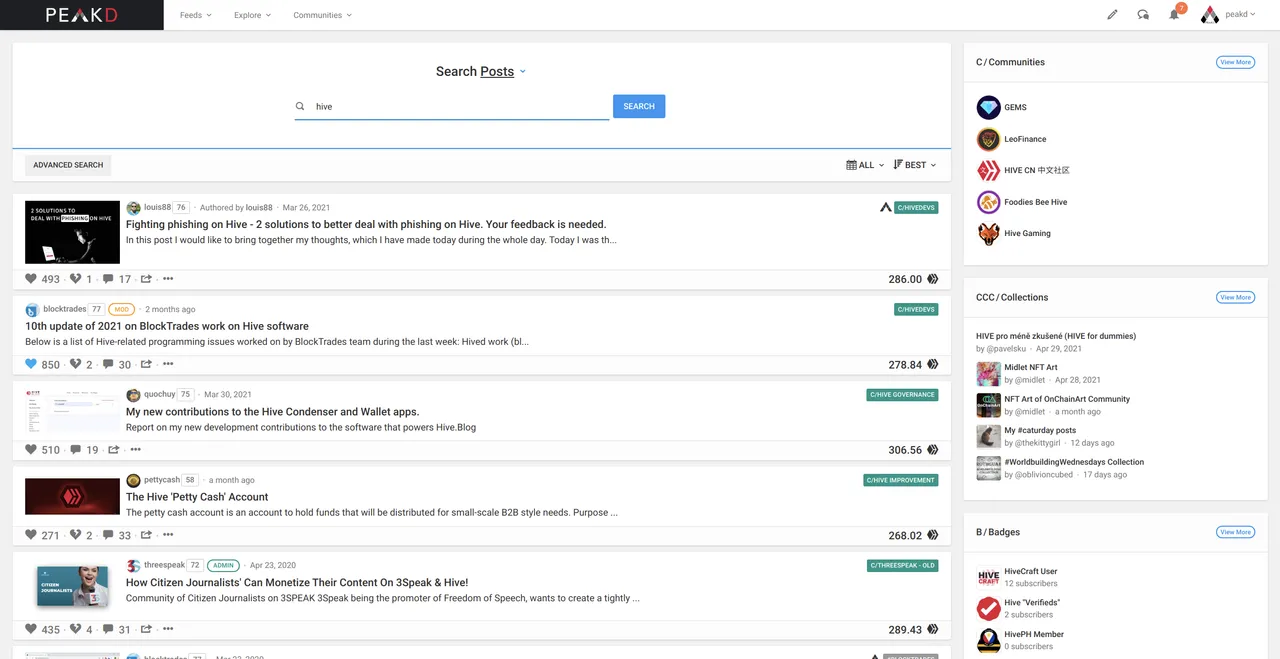This screenshot has height=659, width=1280.
Task: Open comments on Petty Cash post
Action: (108, 535)
